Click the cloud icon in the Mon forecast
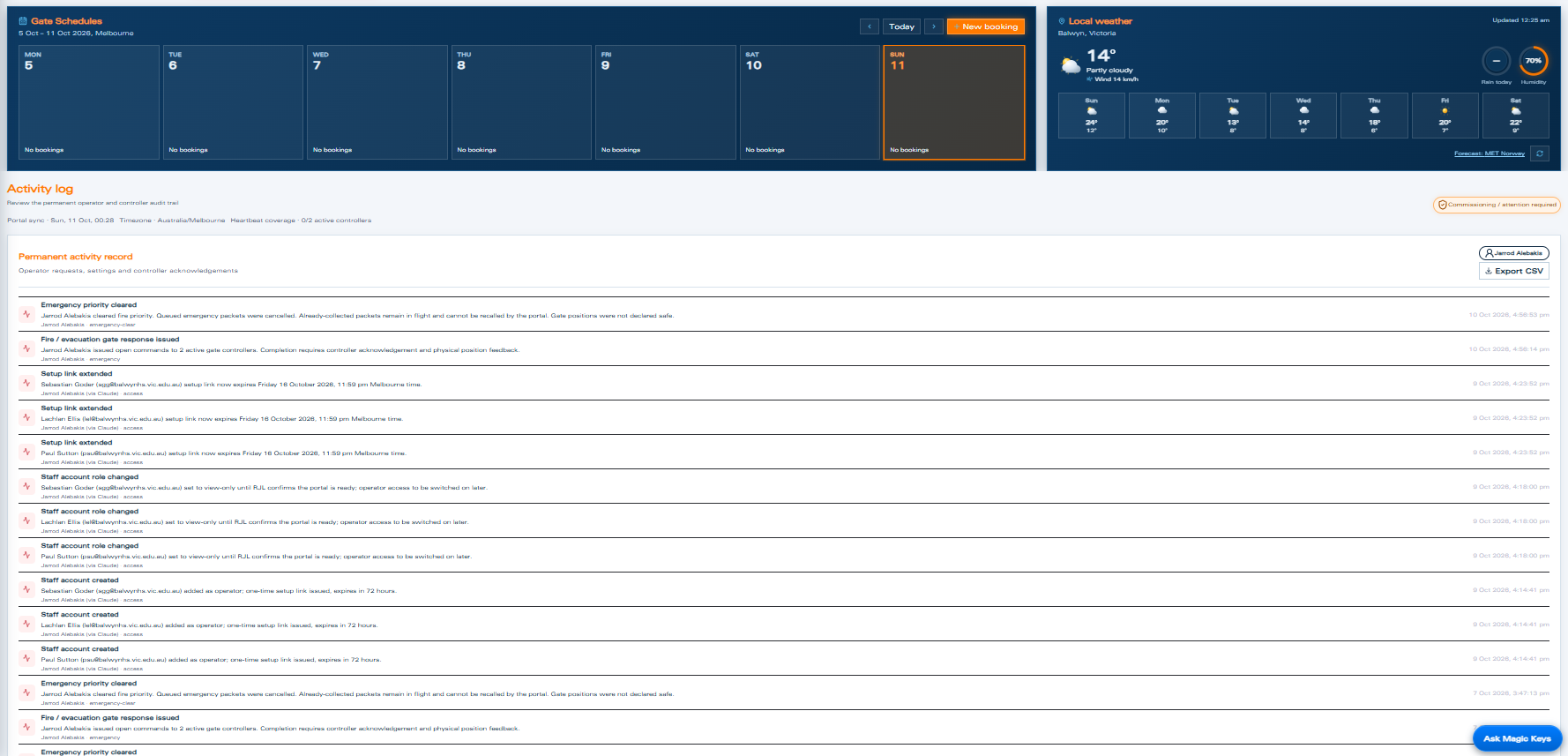 click(x=1162, y=111)
